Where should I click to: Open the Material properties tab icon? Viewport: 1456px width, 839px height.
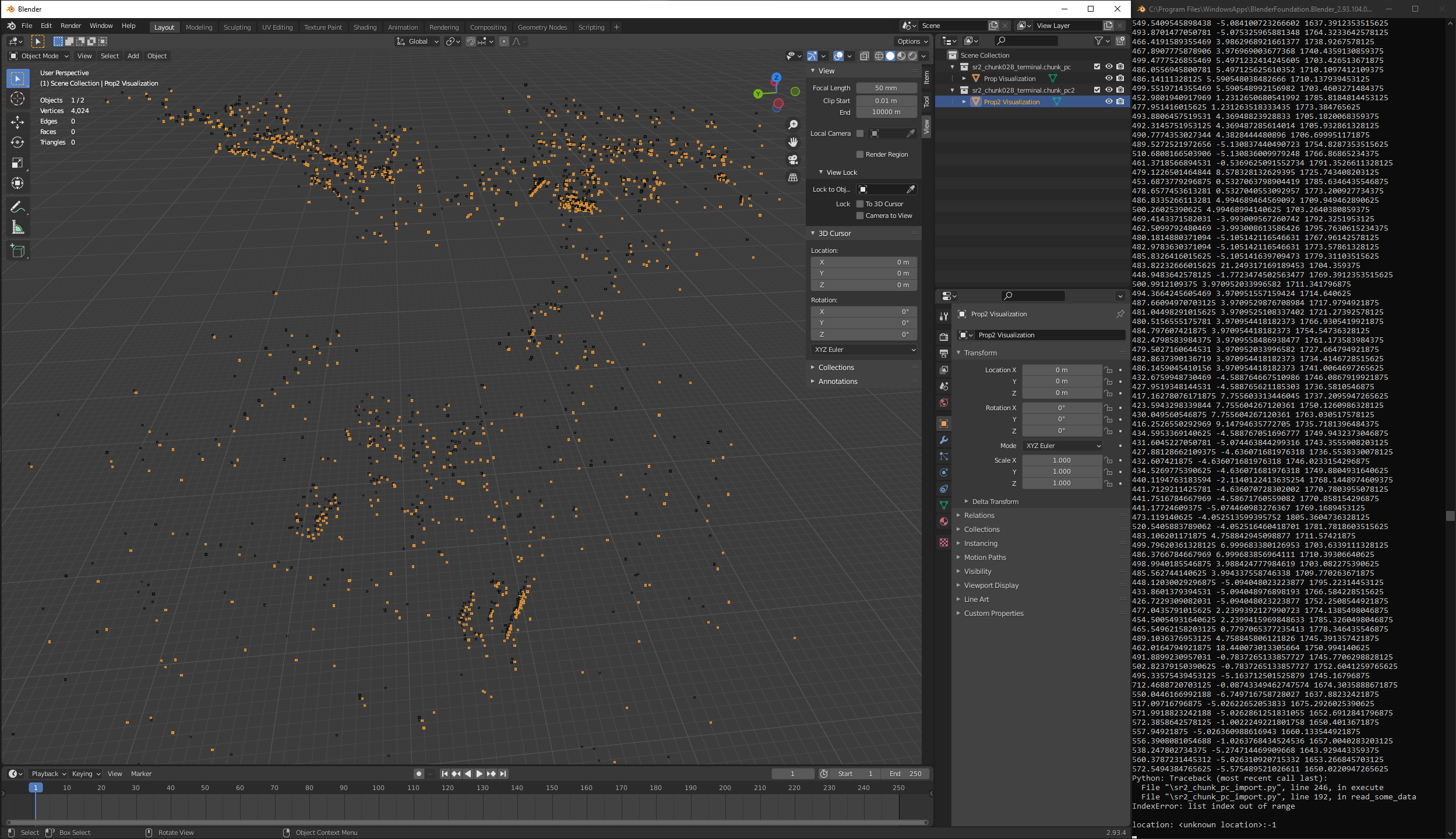(943, 521)
